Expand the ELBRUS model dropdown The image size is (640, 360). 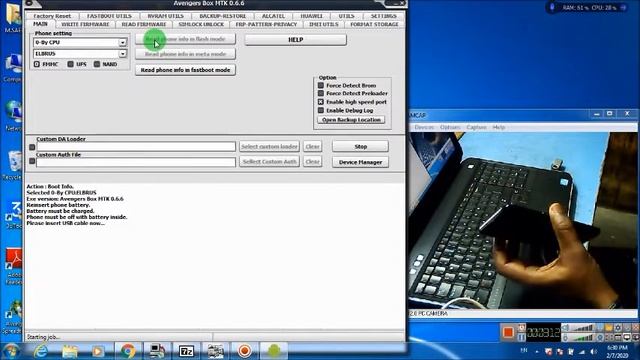[122, 53]
